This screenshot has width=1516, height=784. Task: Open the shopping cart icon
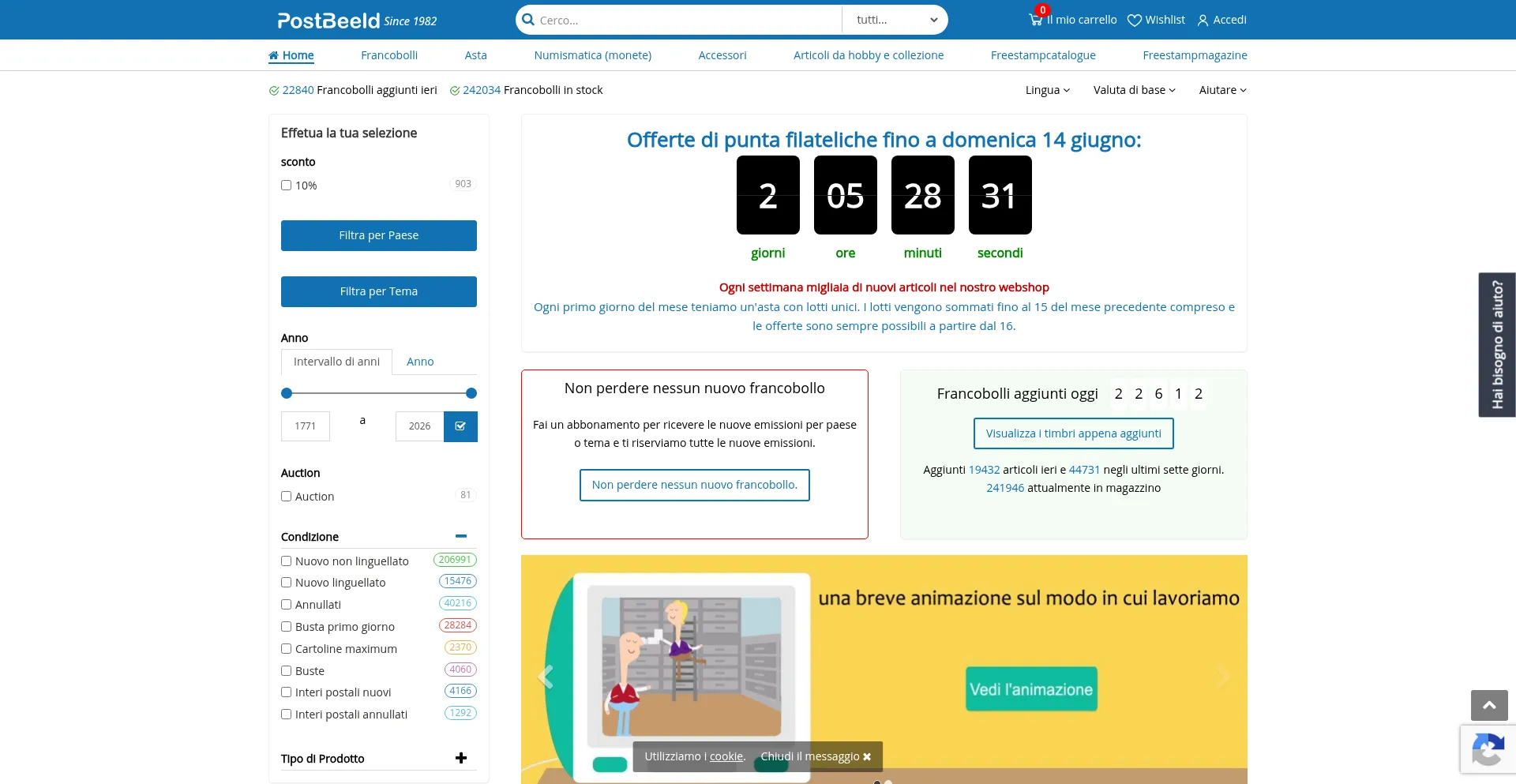[x=1036, y=20]
